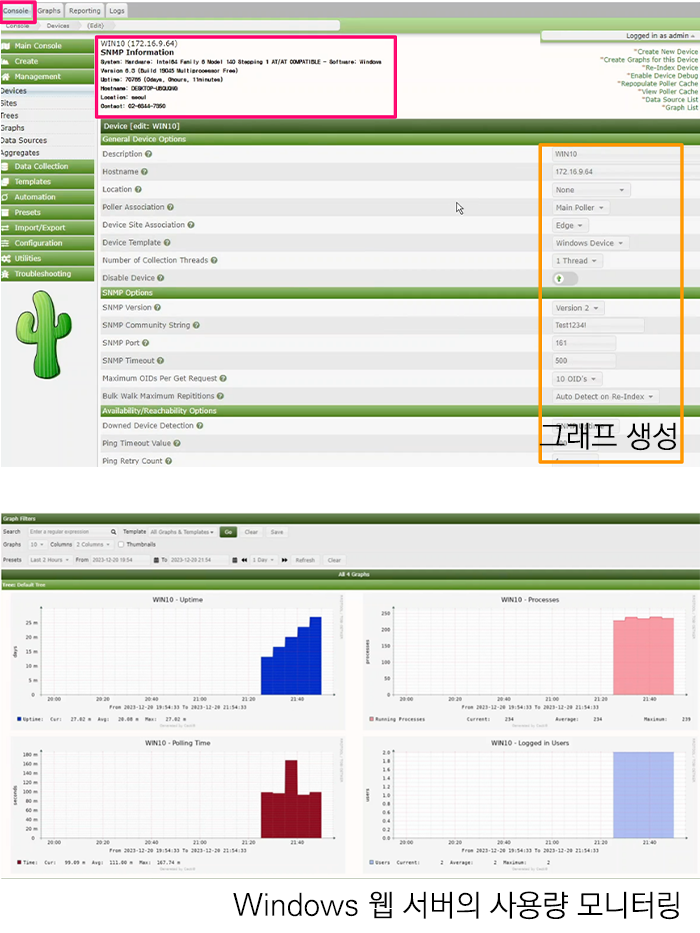
Task: Open the Windows Device template dropdown
Action: click(x=589, y=243)
